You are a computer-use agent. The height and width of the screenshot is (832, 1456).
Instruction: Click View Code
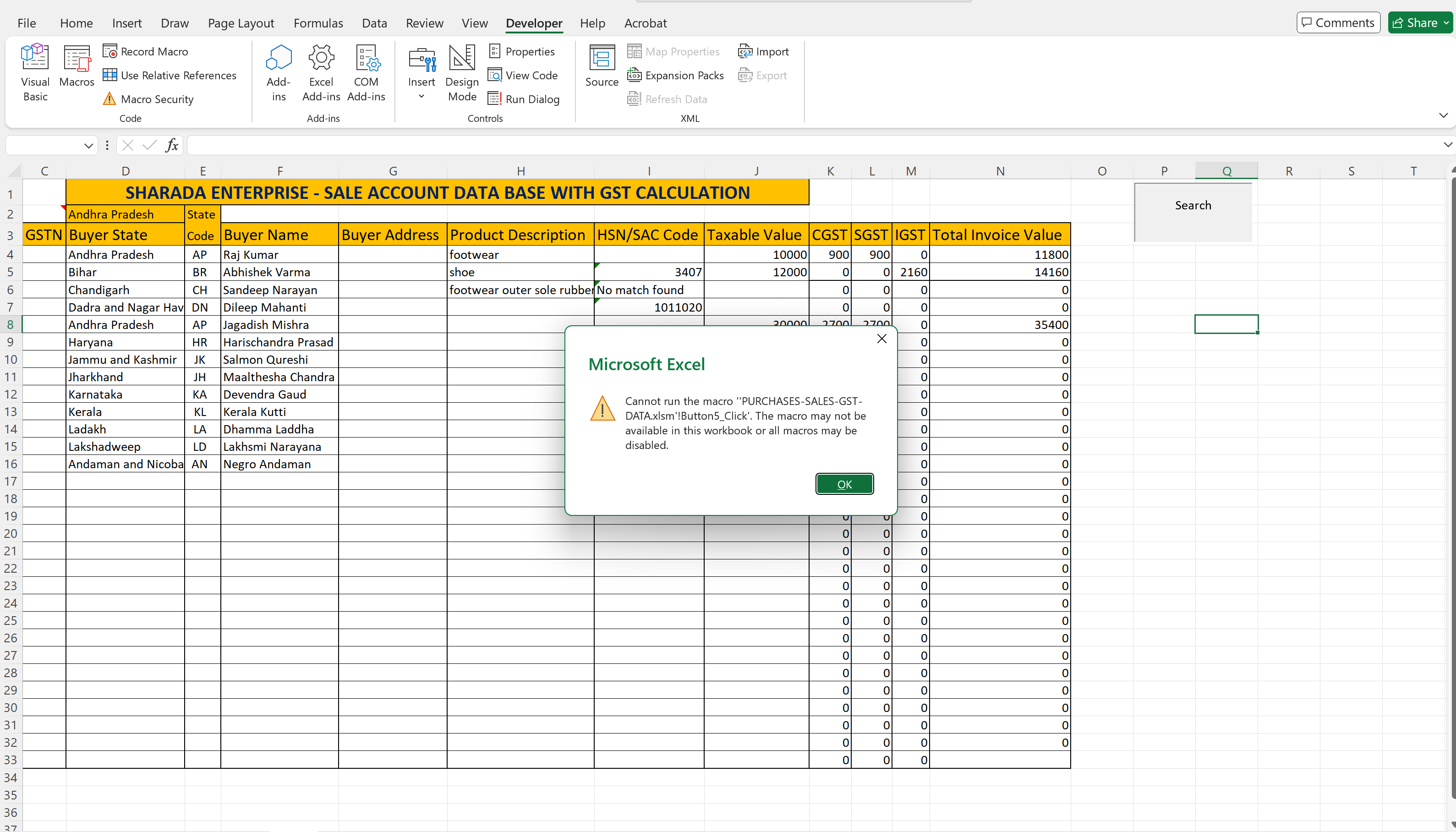tap(523, 76)
